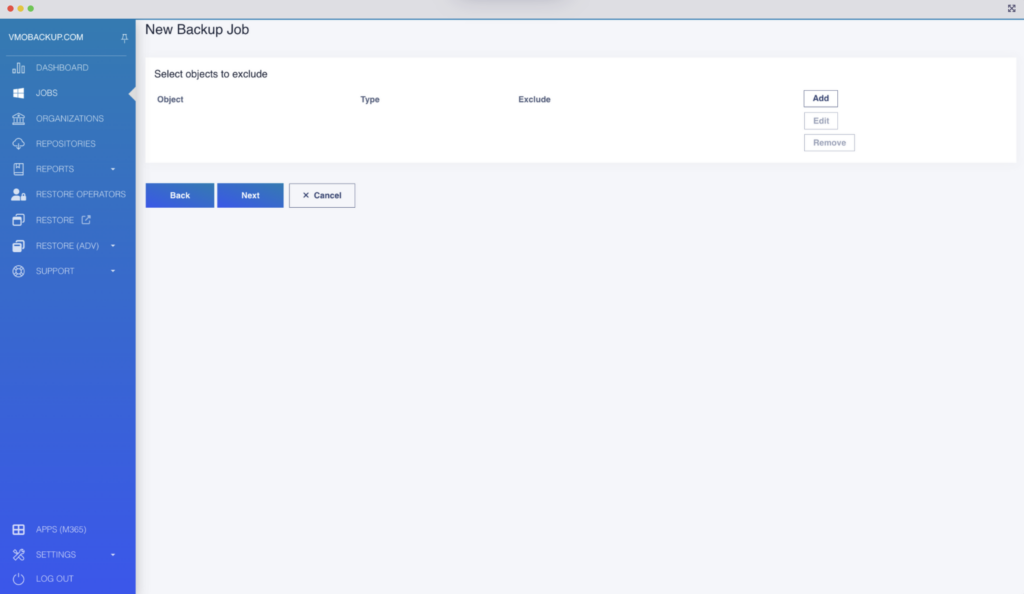1024x594 pixels.
Task: Click the macOS green zoom window dot
Action: tap(31, 8)
